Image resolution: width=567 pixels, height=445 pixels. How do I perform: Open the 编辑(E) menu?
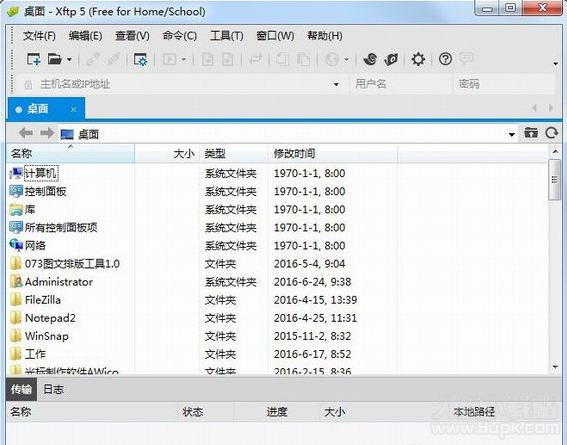[85, 36]
